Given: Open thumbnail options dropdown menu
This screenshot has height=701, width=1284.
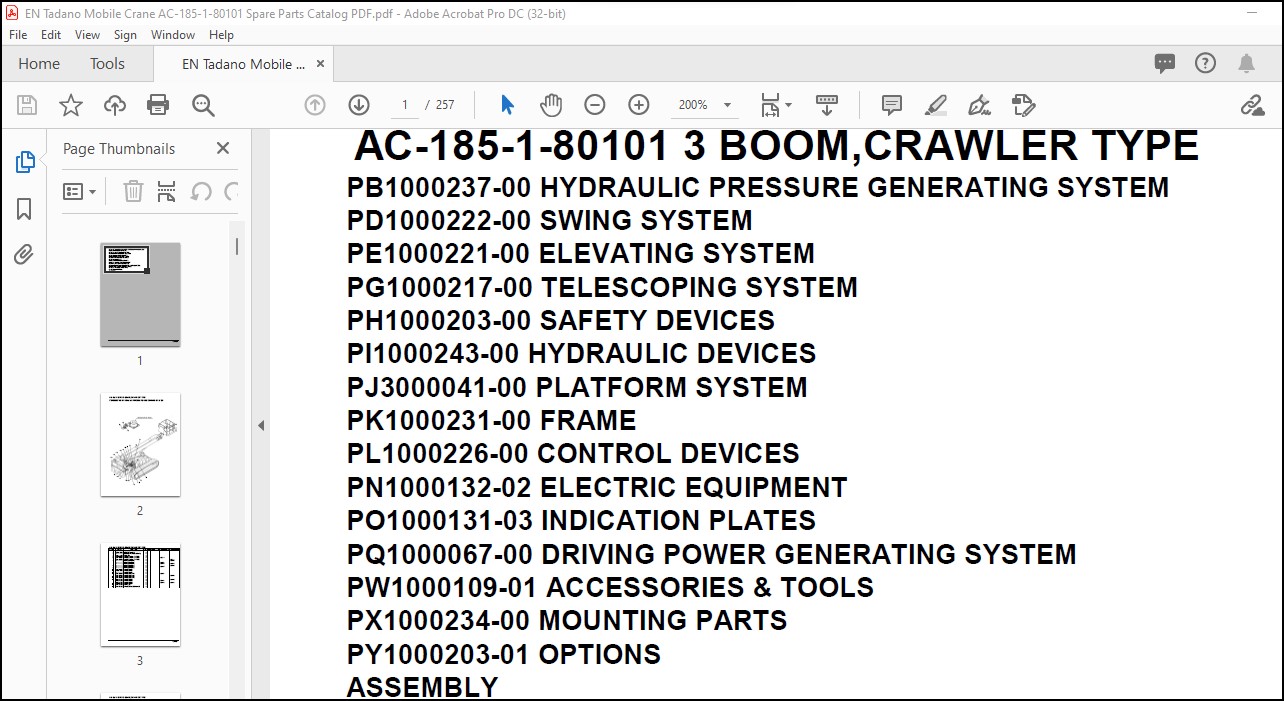Looking at the screenshot, I should (80, 191).
